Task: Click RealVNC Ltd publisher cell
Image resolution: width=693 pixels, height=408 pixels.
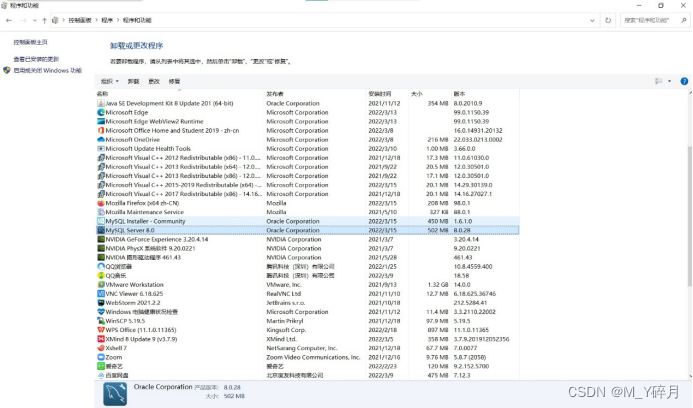Action: click(283, 294)
